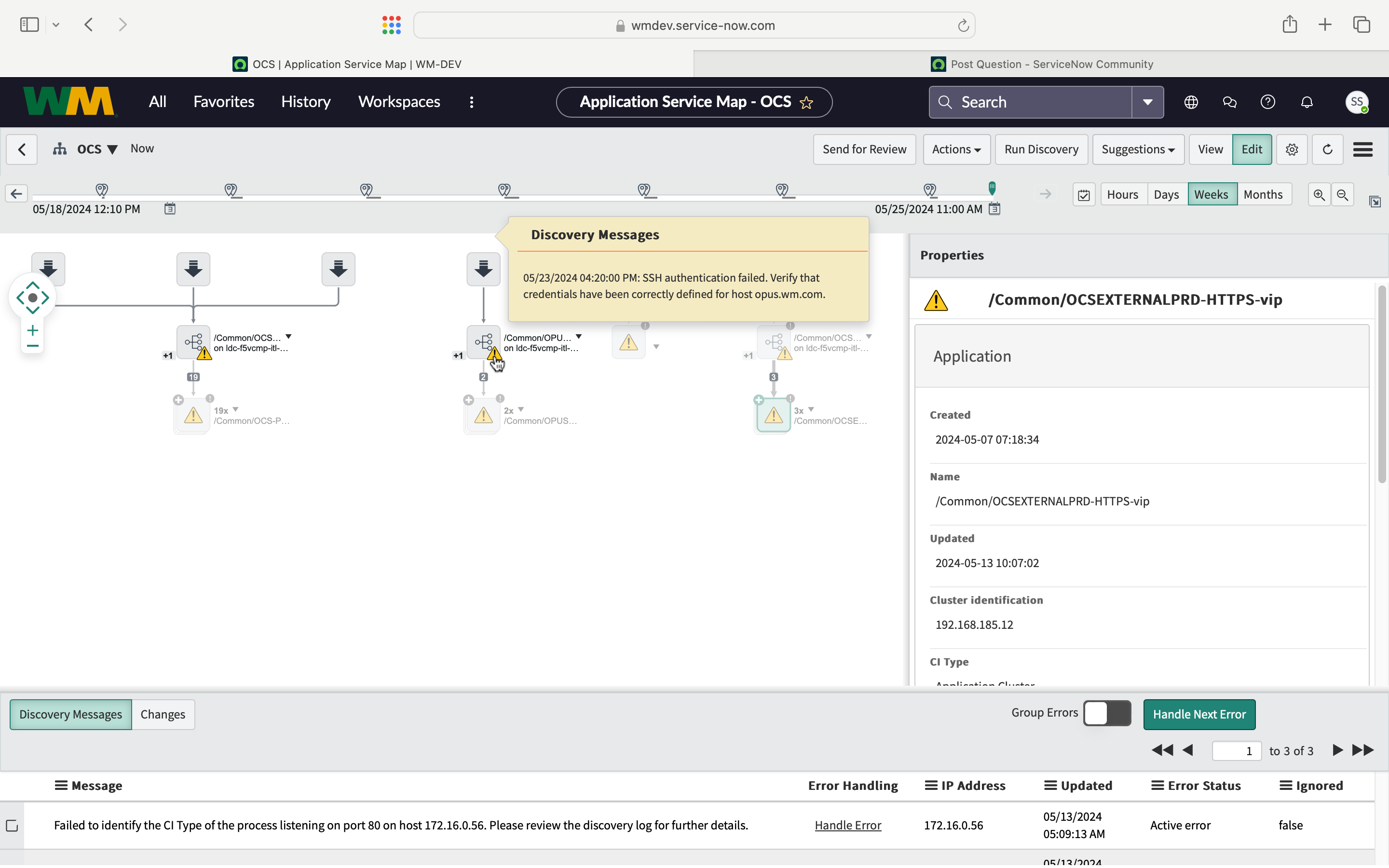1389x868 pixels.
Task: Open the All menu
Action: [x=157, y=102]
